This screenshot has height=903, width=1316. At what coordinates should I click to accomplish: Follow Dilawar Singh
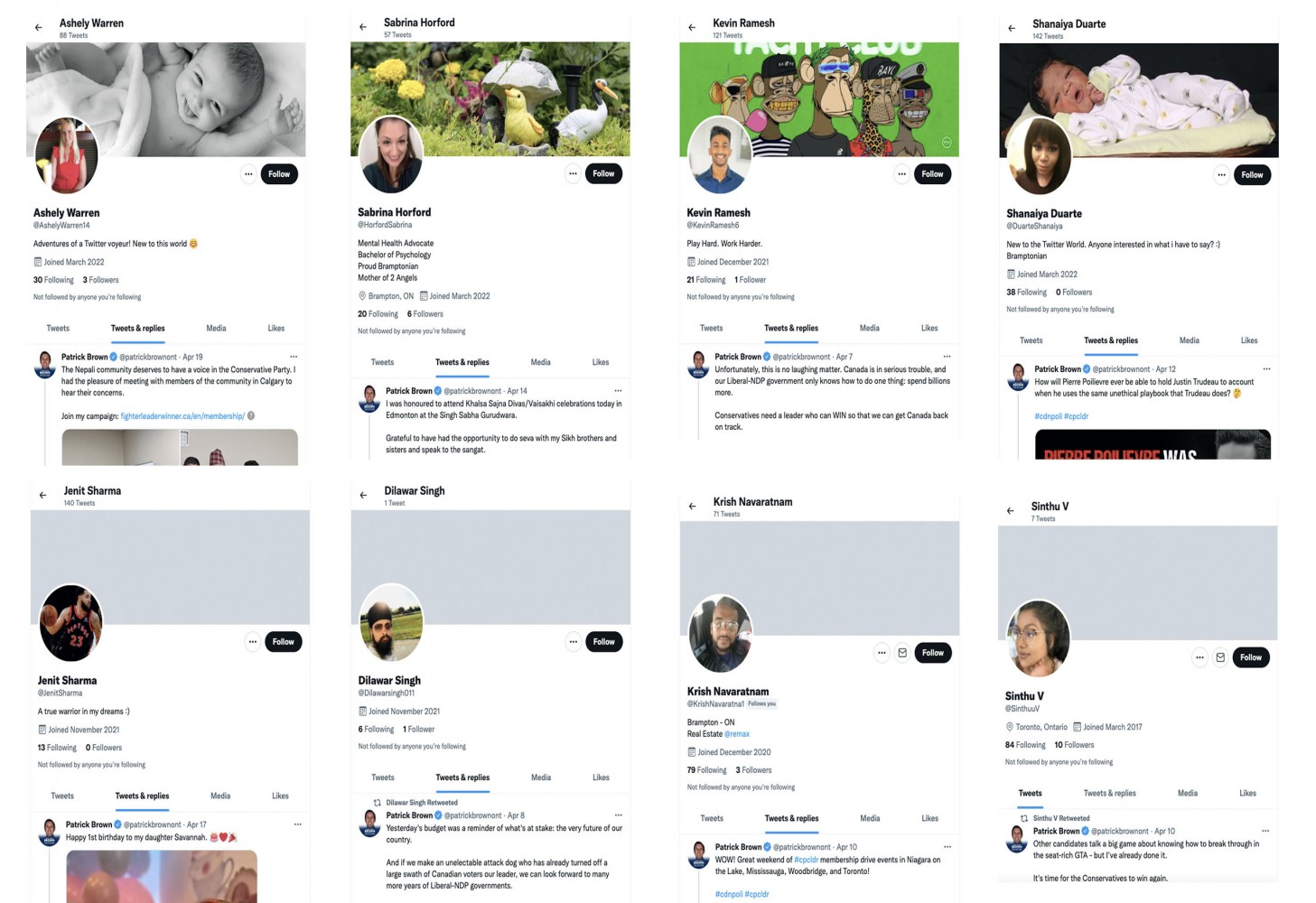(603, 642)
